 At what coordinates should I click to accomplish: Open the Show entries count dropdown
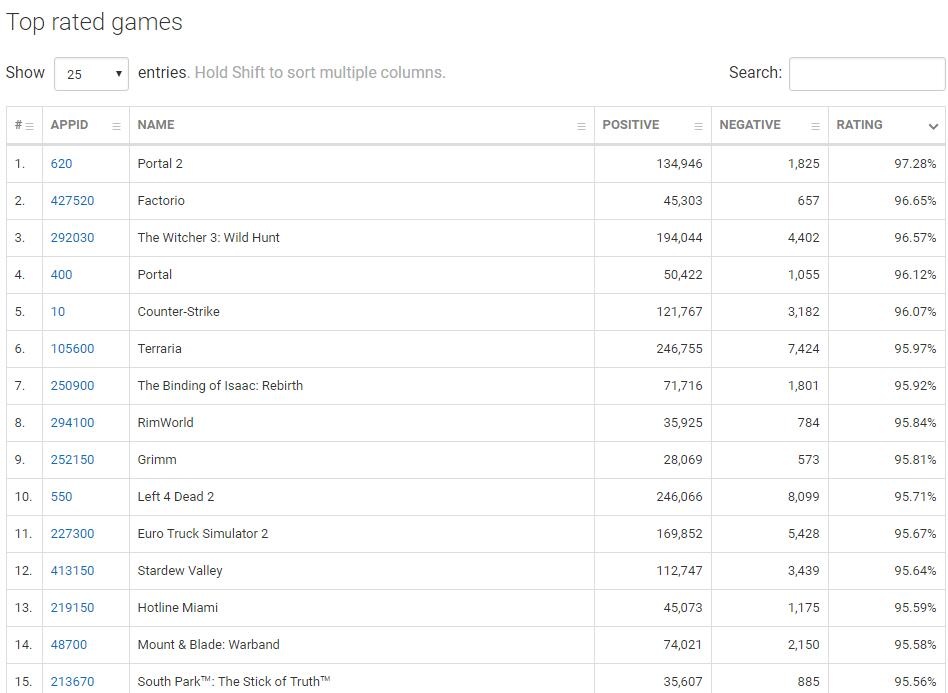click(91, 74)
